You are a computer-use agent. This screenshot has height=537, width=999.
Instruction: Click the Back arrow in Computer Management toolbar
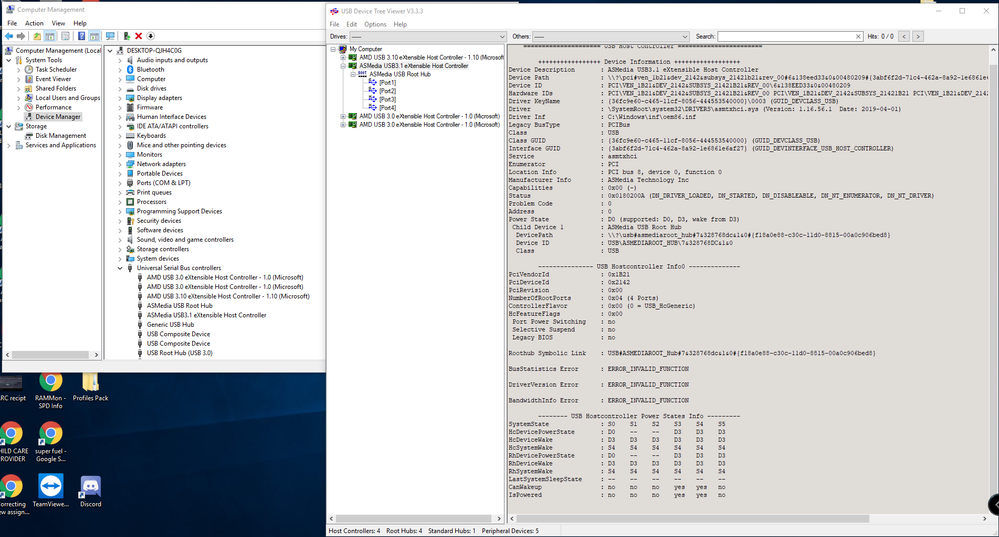[9, 36]
